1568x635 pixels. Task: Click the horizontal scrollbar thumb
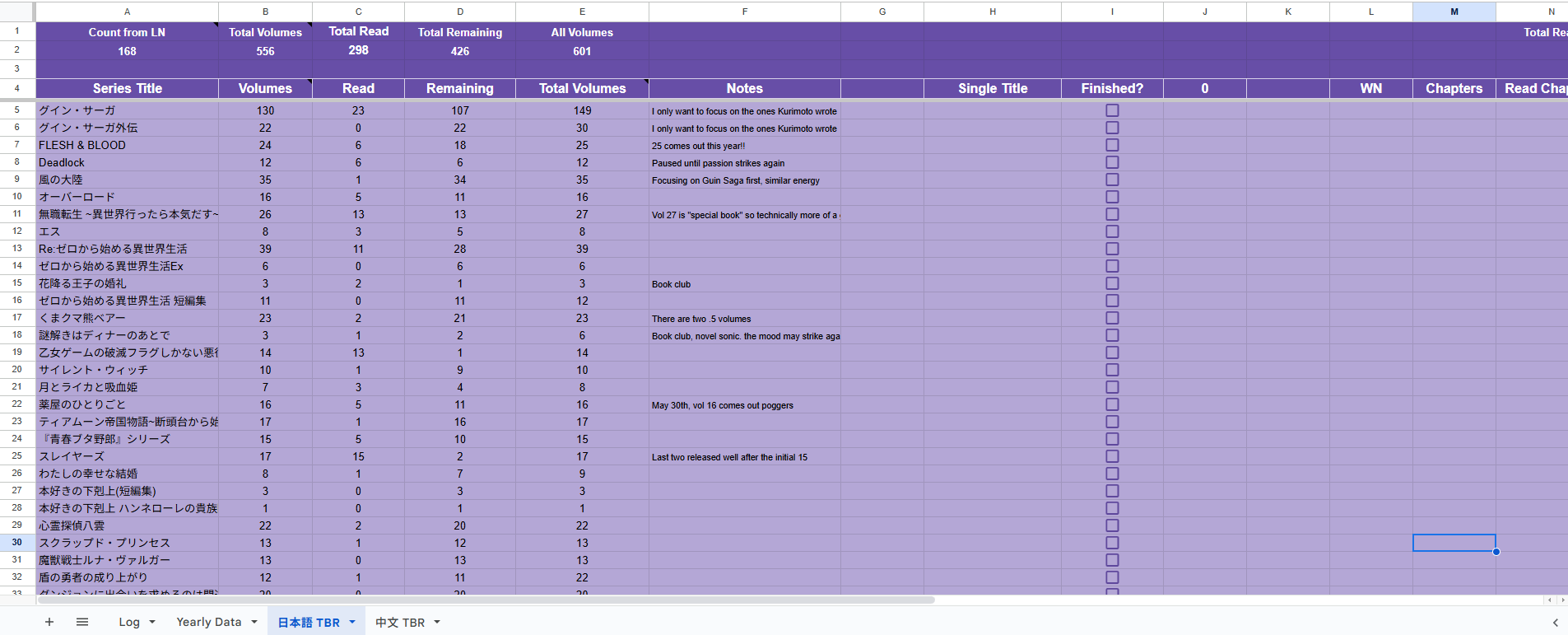point(486,600)
